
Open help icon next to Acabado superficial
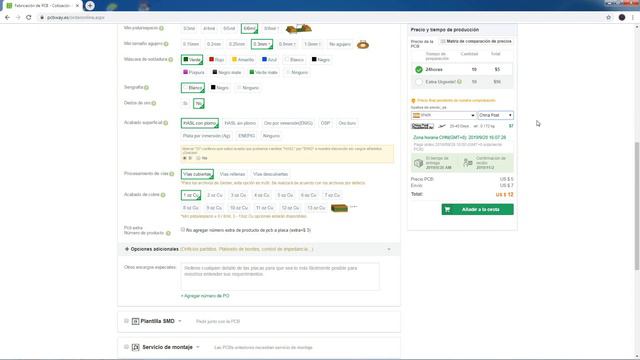tap(166, 123)
